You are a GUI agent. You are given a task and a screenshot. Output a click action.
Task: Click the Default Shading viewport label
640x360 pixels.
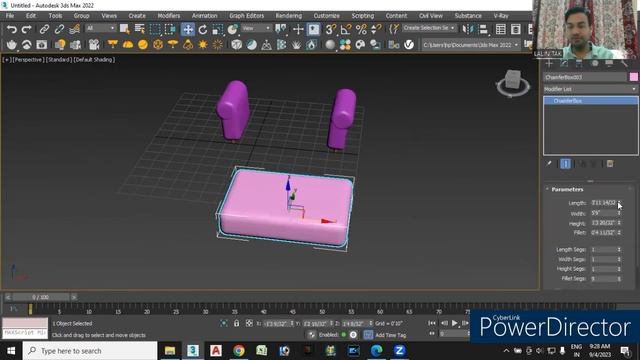coord(94,60)
